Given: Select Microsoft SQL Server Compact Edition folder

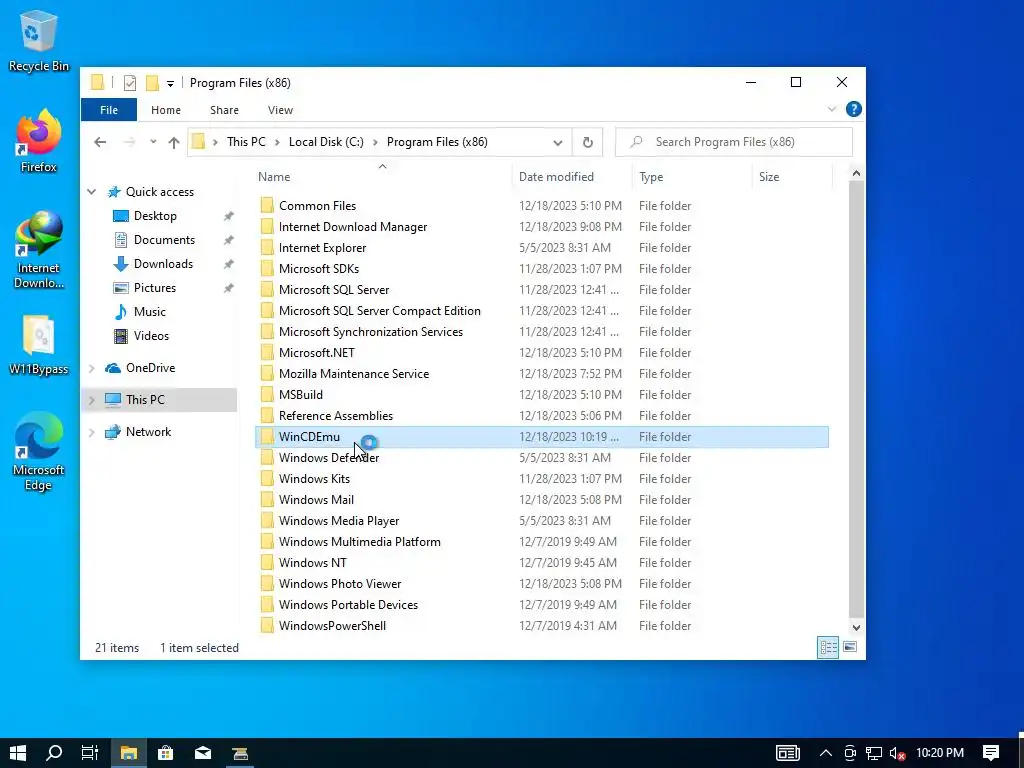Looking at the screenshot, I should point(542,311).
